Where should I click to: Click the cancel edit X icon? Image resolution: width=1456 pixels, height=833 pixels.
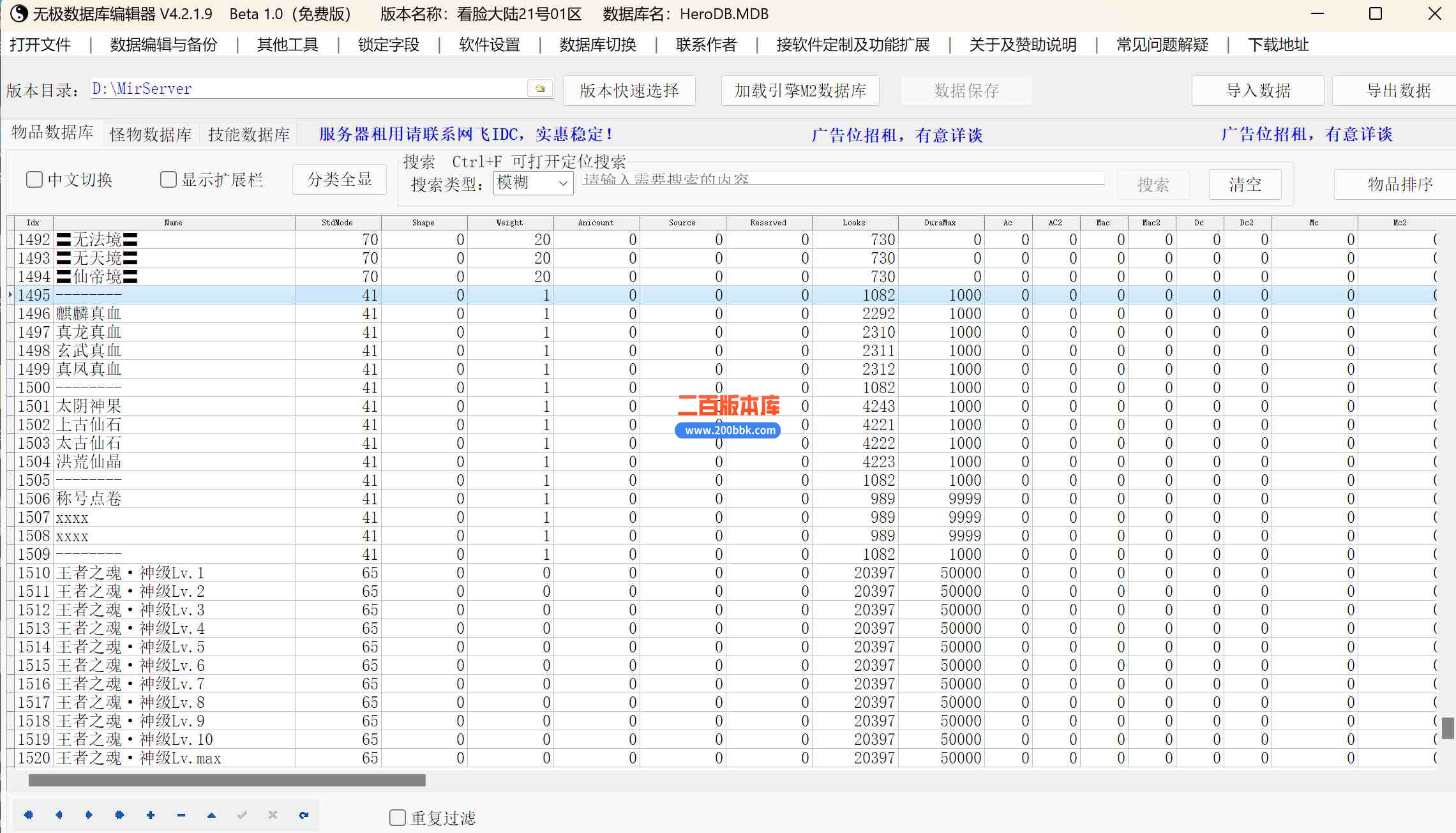click(x=273, y=814)
